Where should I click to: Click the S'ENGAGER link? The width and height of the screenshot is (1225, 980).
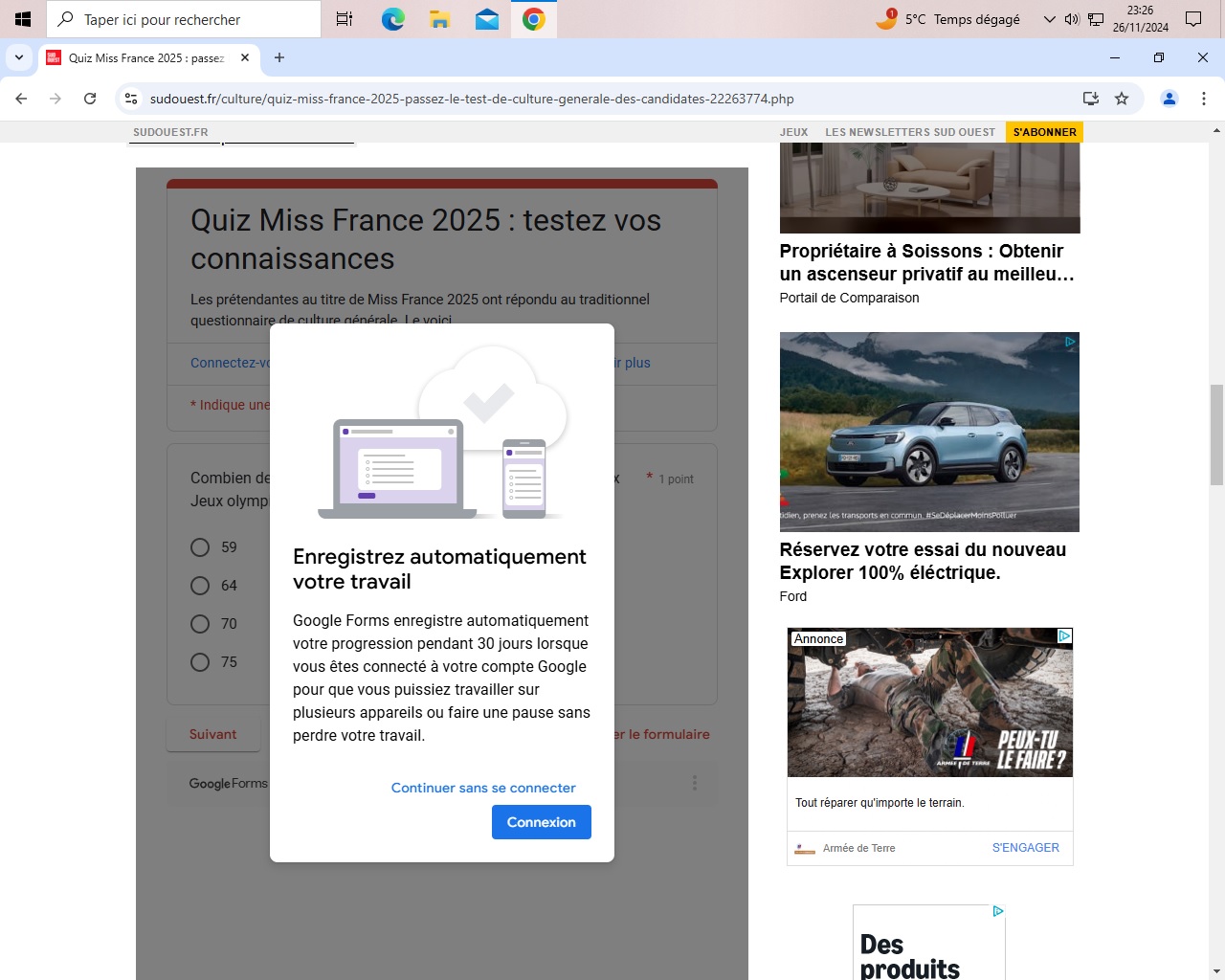[1025, 848]
